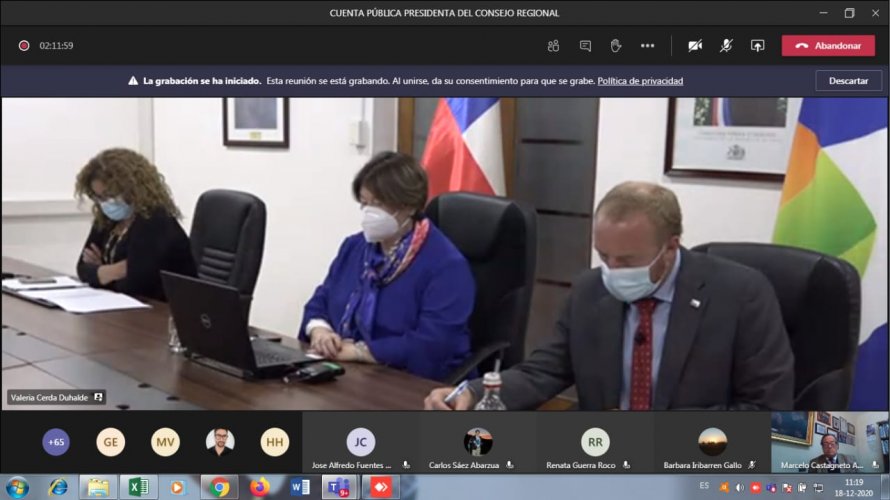This screenshot has height=500, width=890.
Task: Select Carlos Sáez Abarzua participant tile
Action: pyautogui.click(x=478, y=442)
